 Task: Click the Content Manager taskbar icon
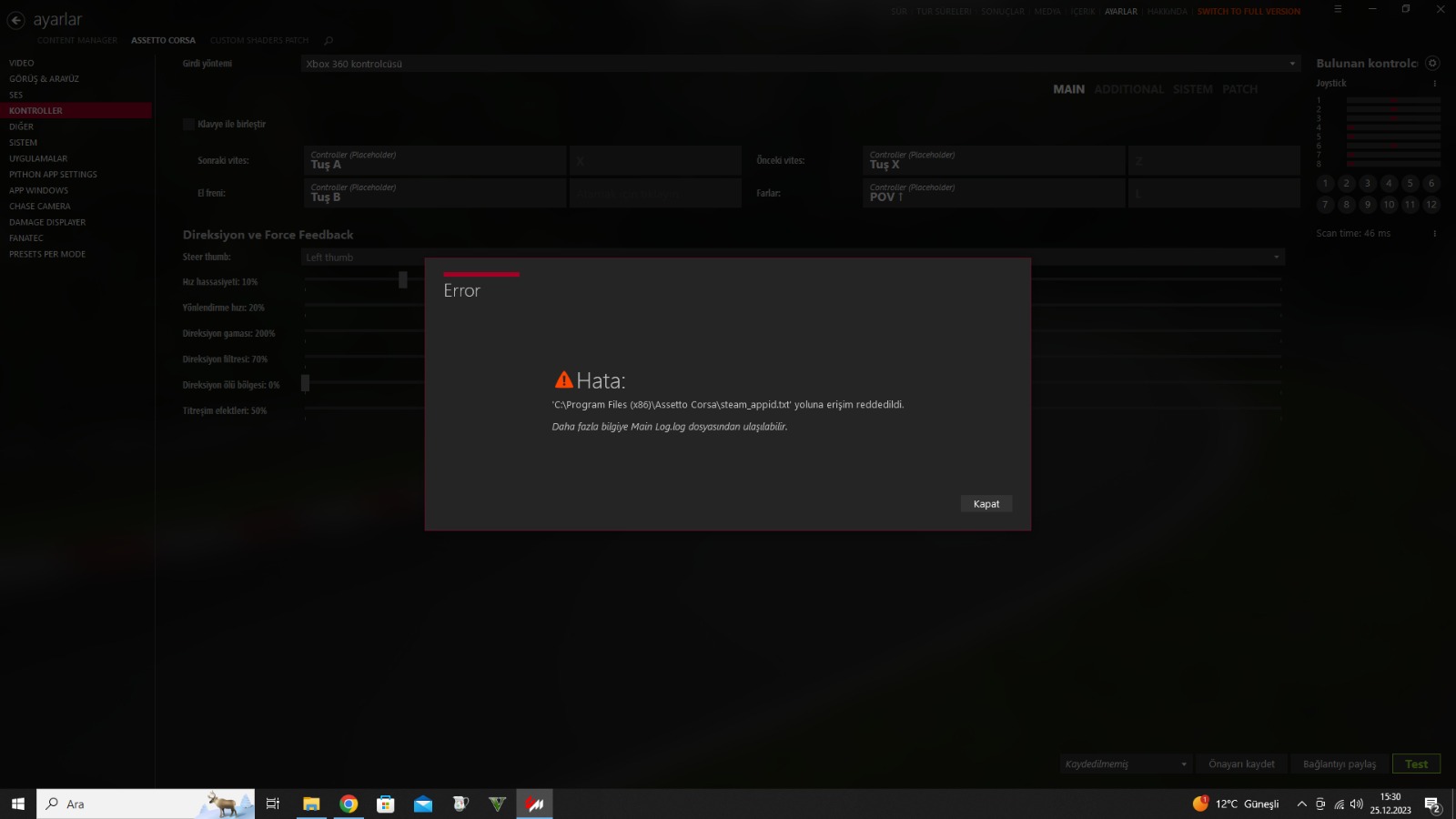click(x=534, y=804)
